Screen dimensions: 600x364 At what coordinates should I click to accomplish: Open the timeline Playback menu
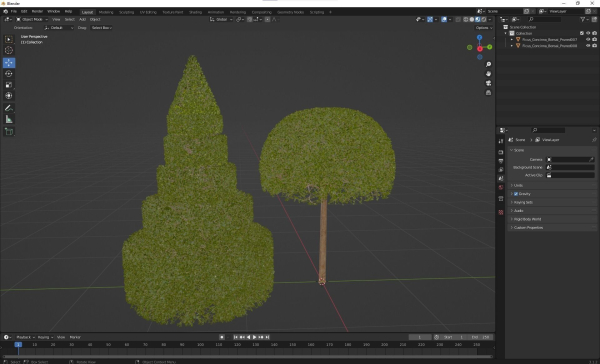(25, 337)
